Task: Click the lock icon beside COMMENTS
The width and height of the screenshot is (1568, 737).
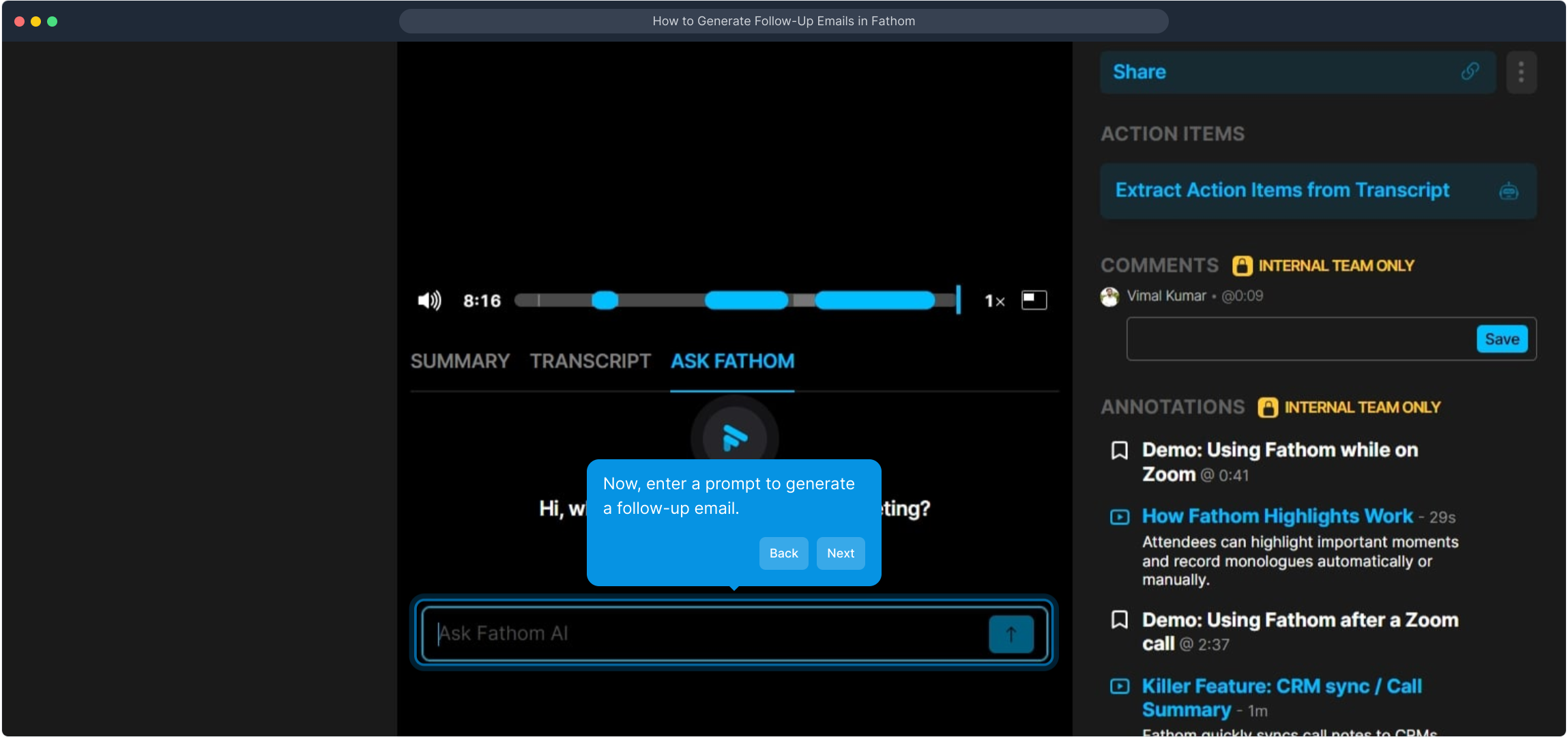Action: click(1242, 265)
